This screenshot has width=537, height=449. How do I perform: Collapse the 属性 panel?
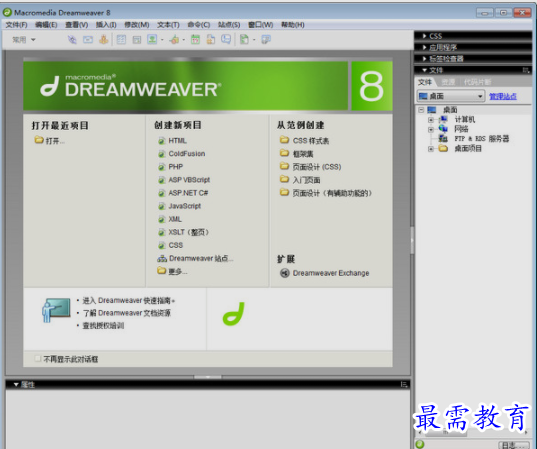coord(16,385)
